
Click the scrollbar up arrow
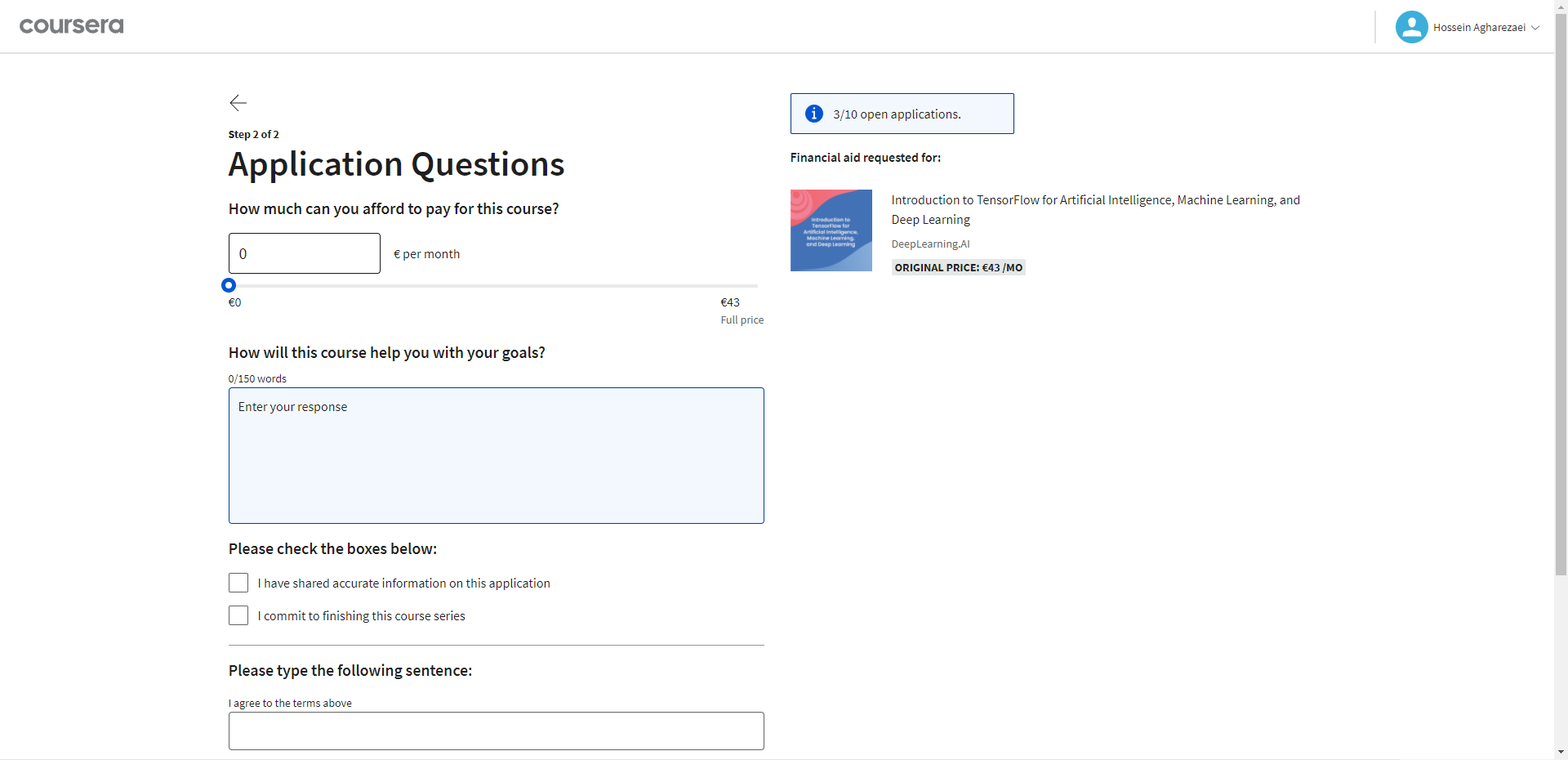coord(1560,6)
